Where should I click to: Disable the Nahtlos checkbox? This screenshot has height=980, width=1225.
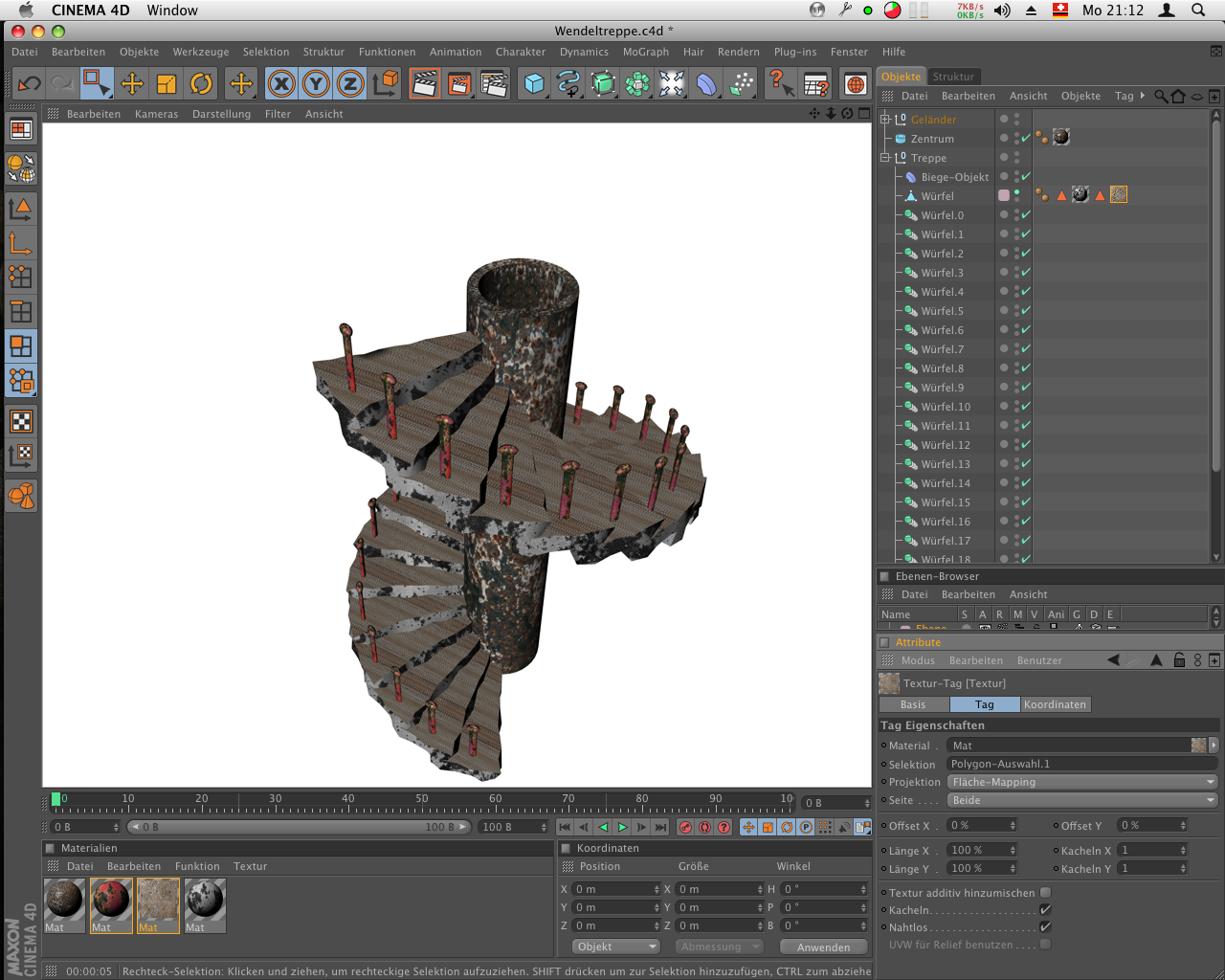tap(1045, 927)
